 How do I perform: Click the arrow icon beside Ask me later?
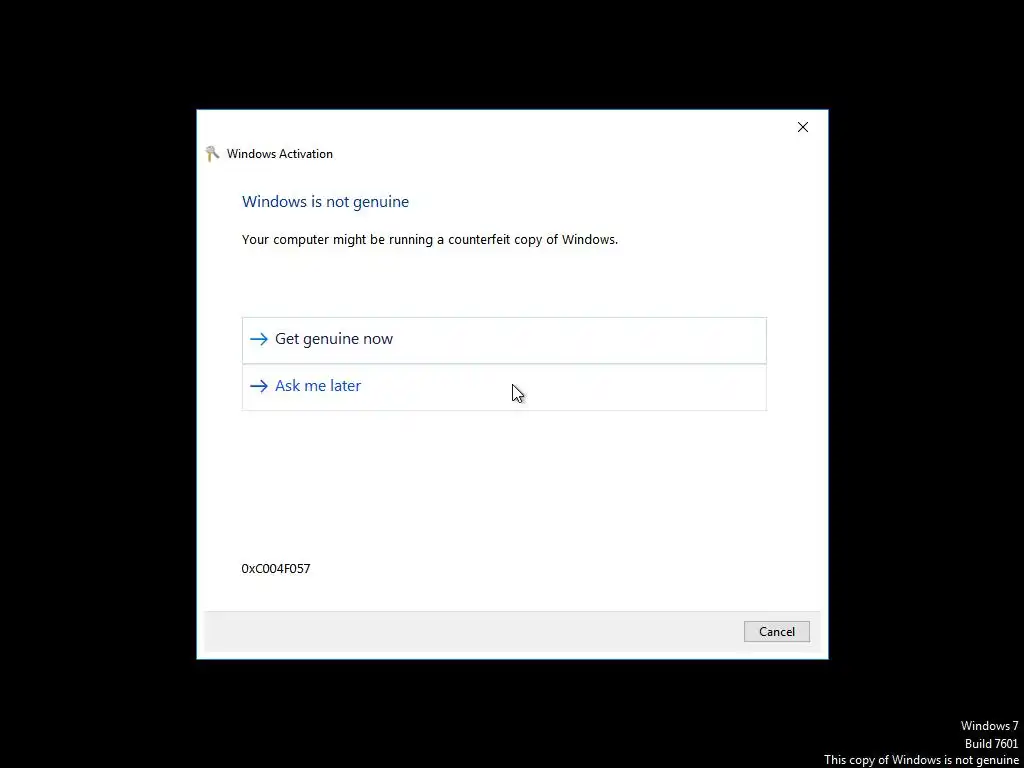point(259,386)
